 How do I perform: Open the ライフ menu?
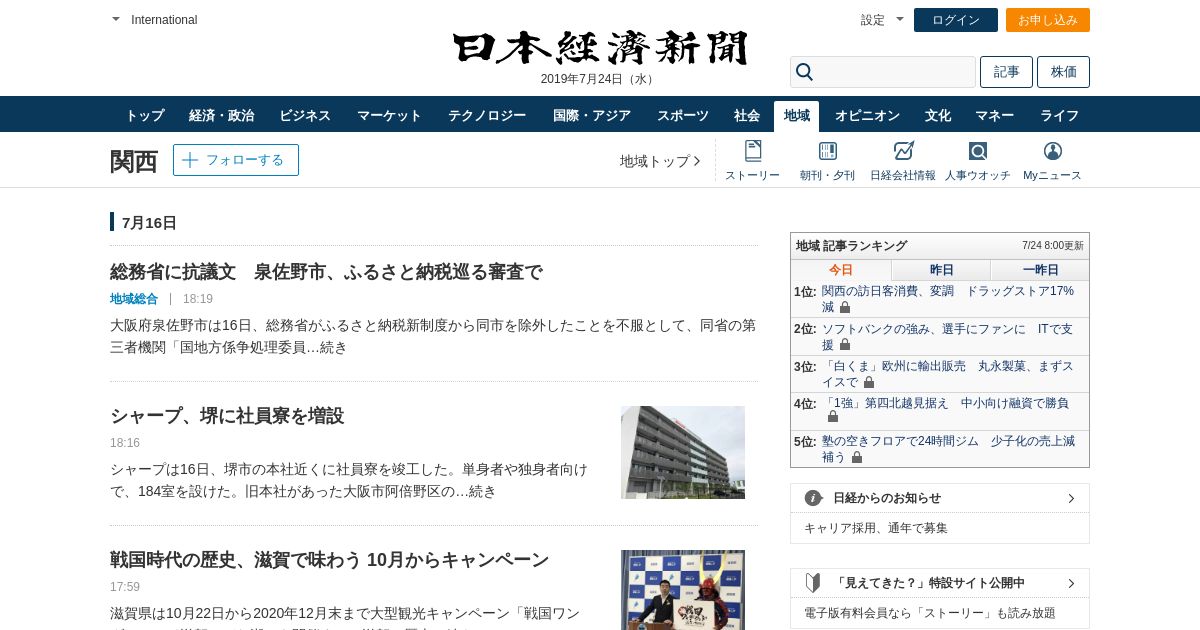click(1059, 115)
